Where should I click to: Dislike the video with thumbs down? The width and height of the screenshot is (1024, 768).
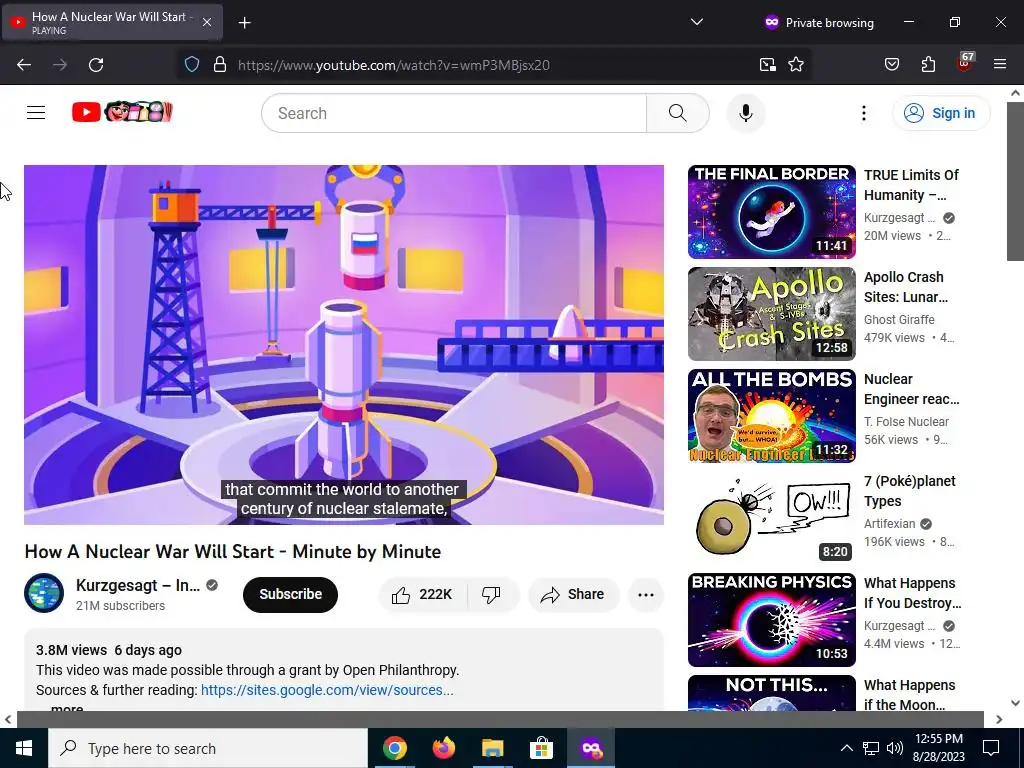pyautogui.click(x=491, y=594)
